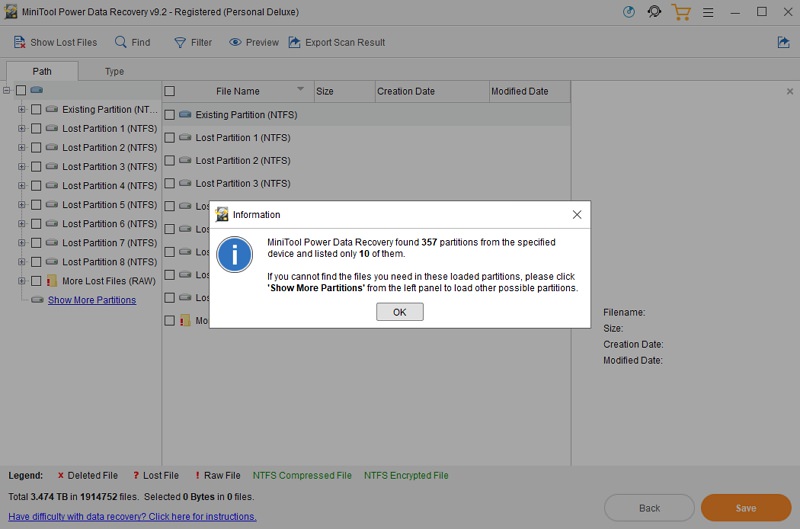Open data recovery instructions link
This screenshot has height=529, width=800.
tap(132, 516)
